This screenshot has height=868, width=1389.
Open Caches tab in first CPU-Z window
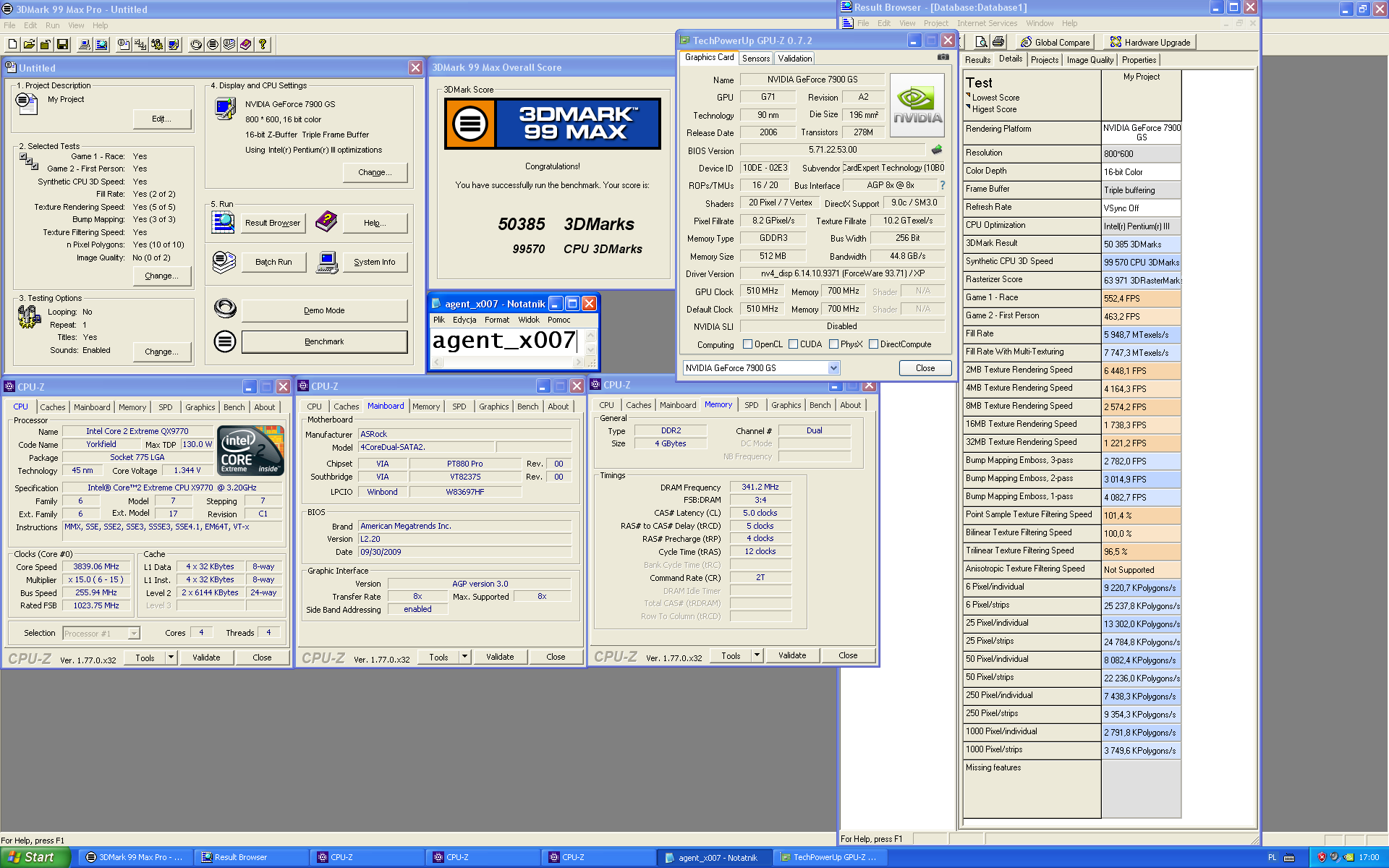coord(52,407)
